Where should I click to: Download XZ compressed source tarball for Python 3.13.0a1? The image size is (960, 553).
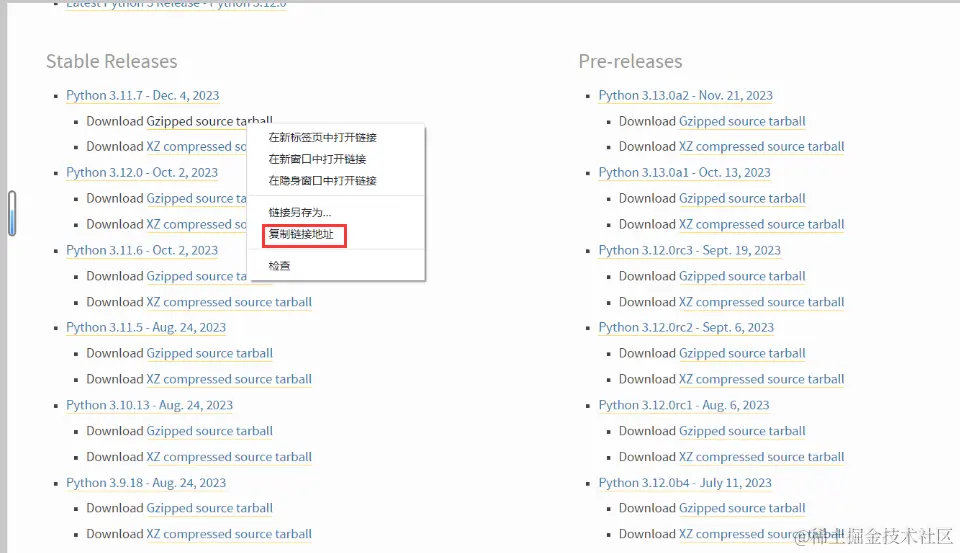tap(762, 225)
